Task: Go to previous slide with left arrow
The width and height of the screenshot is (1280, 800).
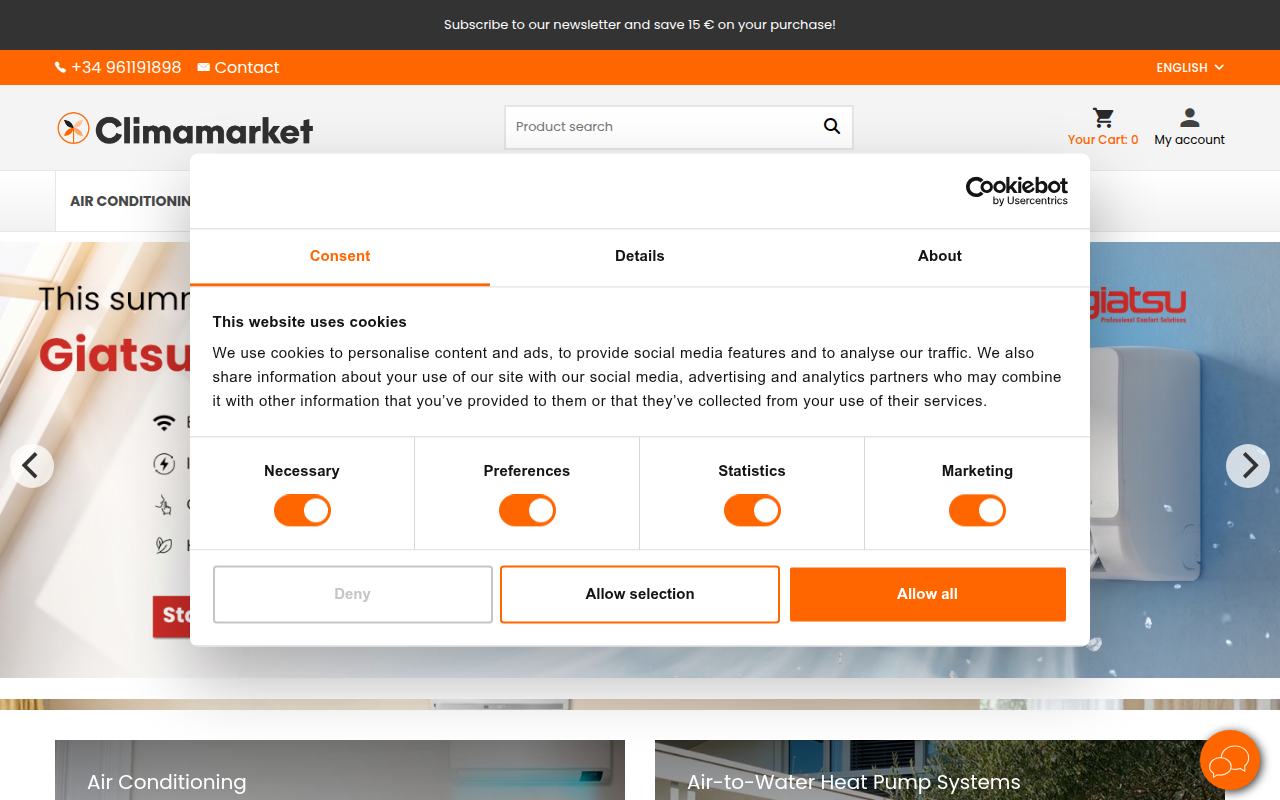Action: (x=32, y=465)
